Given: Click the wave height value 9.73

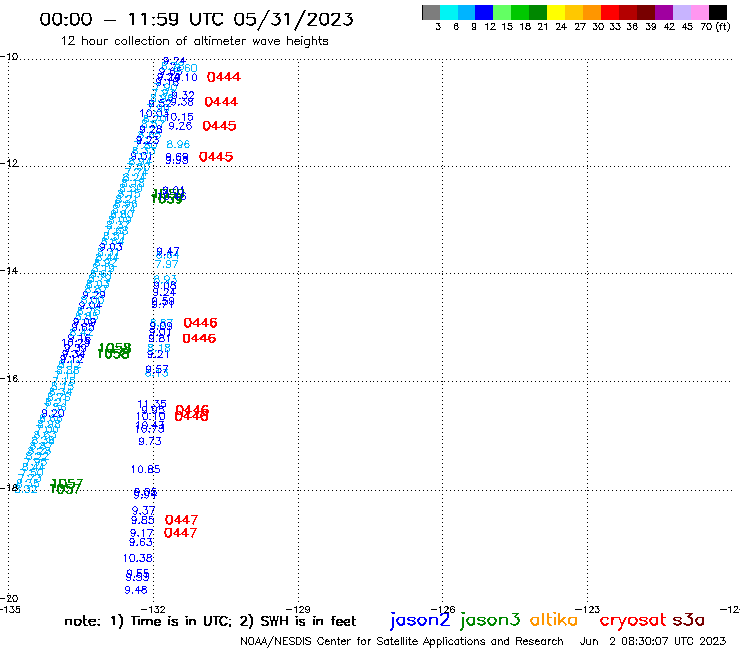Looking at the screenshot, I should pyautogui.click(x=150, y=441).
